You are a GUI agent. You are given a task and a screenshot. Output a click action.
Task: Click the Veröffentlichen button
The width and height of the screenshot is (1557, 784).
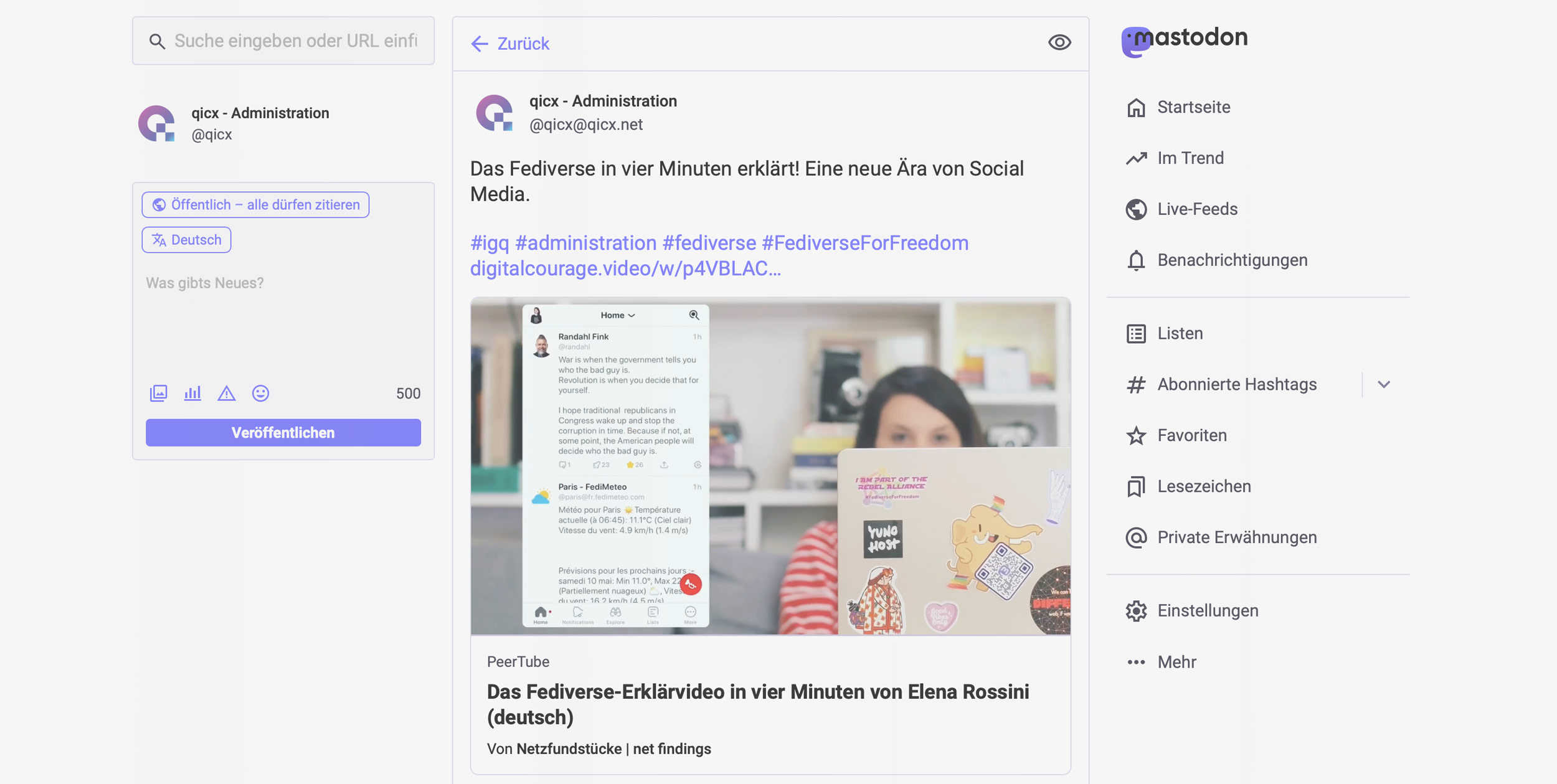pyautogui.click(x=283, y=433)
